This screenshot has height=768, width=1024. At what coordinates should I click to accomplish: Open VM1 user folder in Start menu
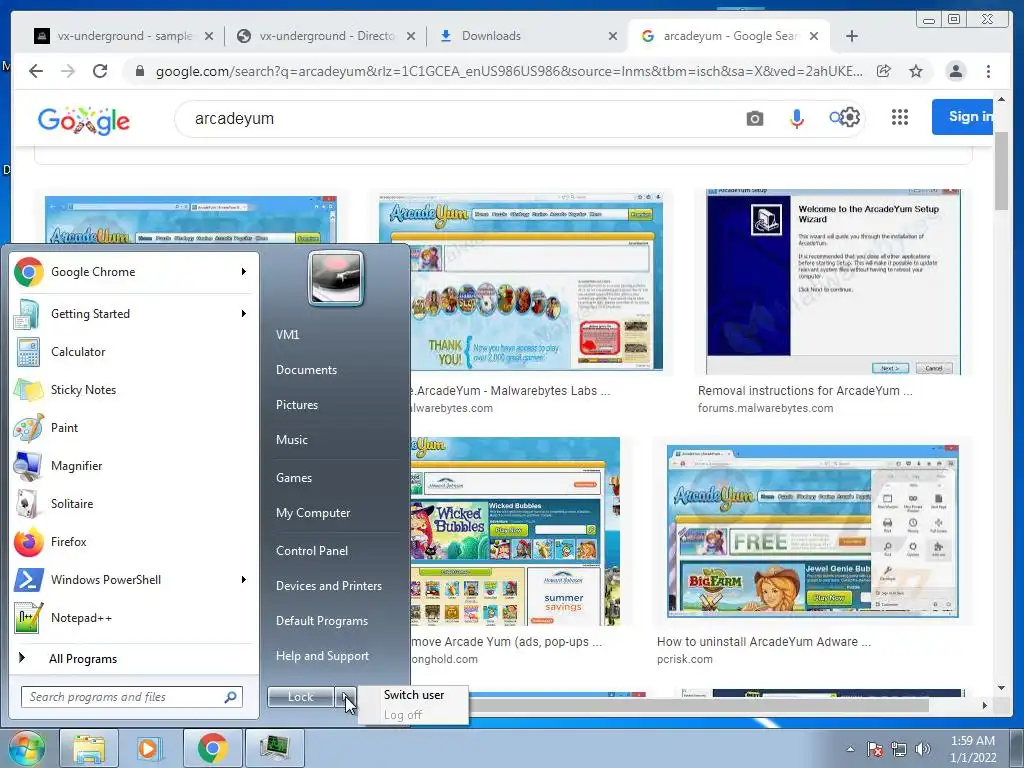pyautogui.click(x=287, y=334)
